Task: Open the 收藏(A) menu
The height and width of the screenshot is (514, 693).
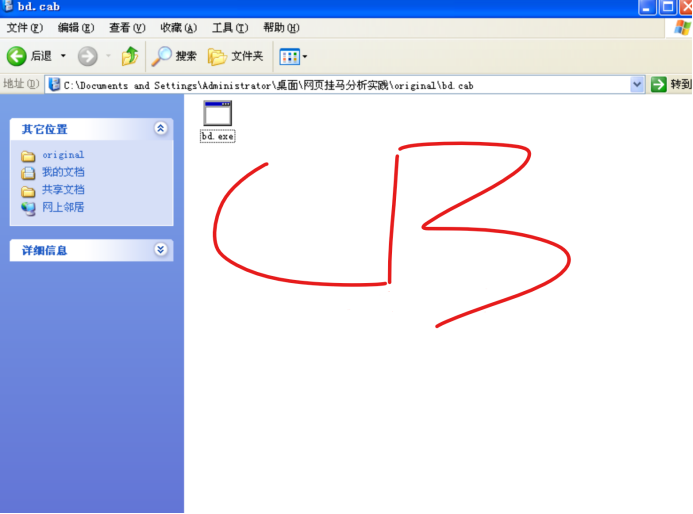Action: point(179,28)
